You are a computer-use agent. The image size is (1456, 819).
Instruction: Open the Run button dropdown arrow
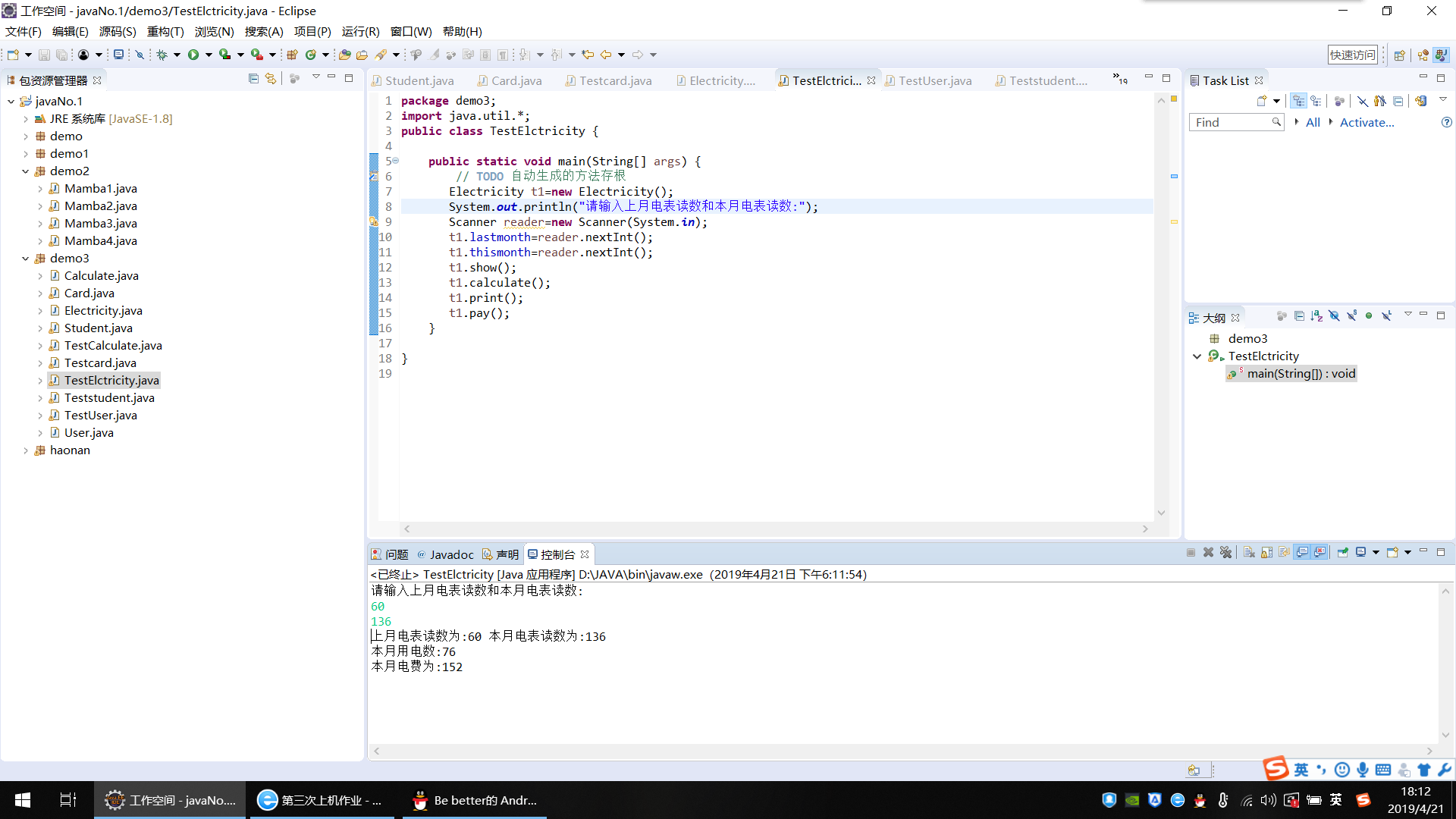pos(209,55)
